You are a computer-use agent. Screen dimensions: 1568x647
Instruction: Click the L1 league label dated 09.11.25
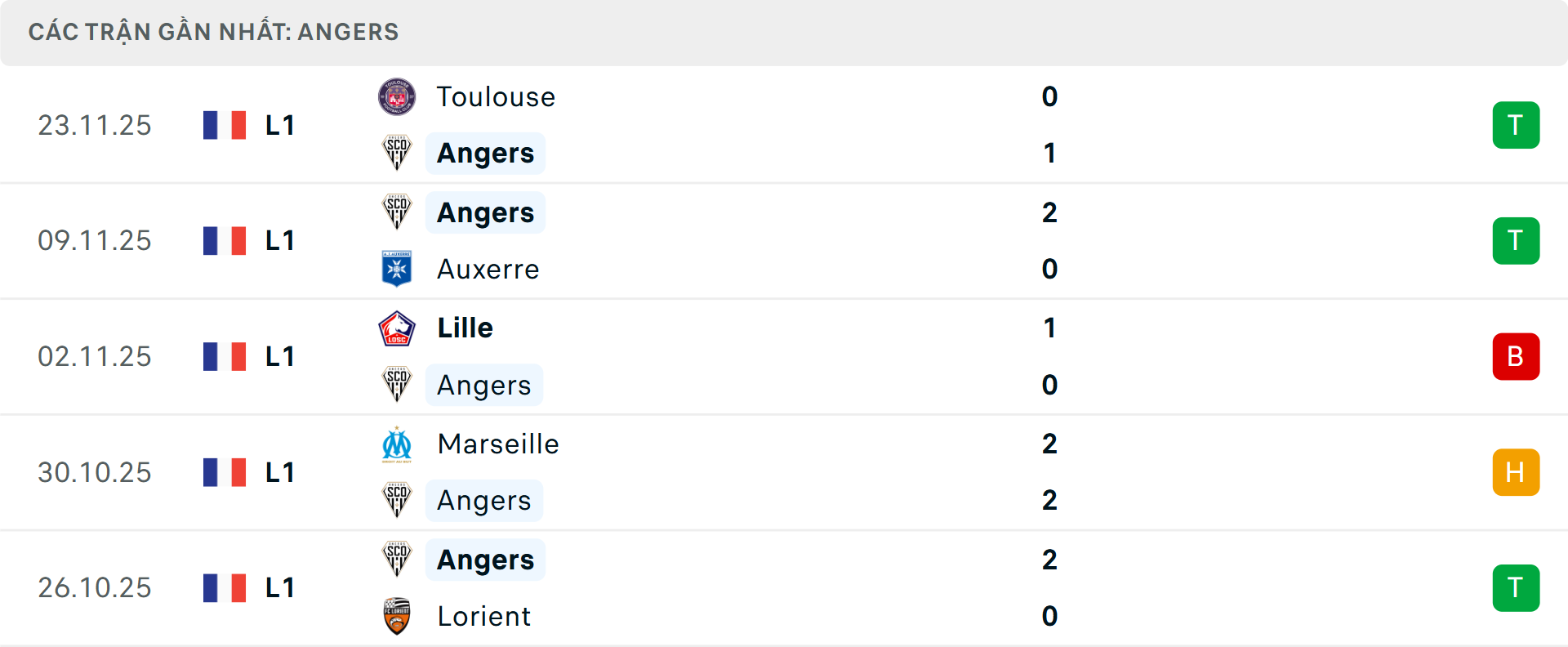pos(279,240)
